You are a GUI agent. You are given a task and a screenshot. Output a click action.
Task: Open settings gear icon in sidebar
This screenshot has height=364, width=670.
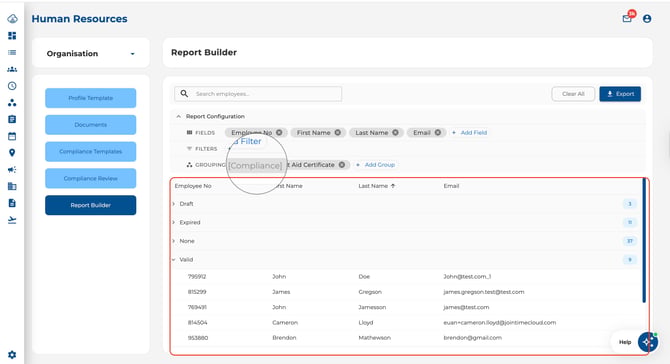(12, 355)
